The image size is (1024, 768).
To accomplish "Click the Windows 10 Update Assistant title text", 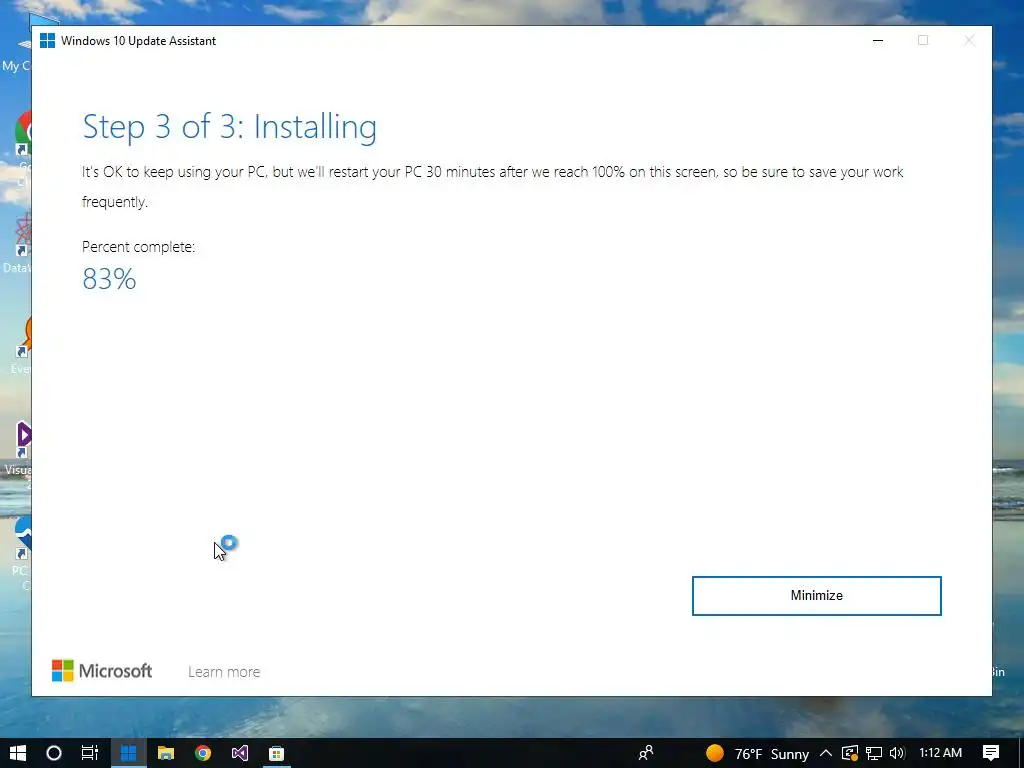I will coord(138,40).
